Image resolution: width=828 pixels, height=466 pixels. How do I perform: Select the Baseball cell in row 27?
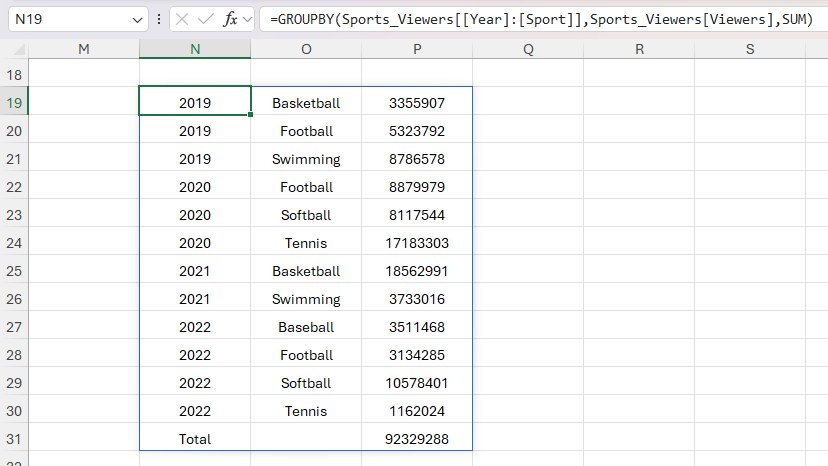pyautogui.click(x=306, y=327)
